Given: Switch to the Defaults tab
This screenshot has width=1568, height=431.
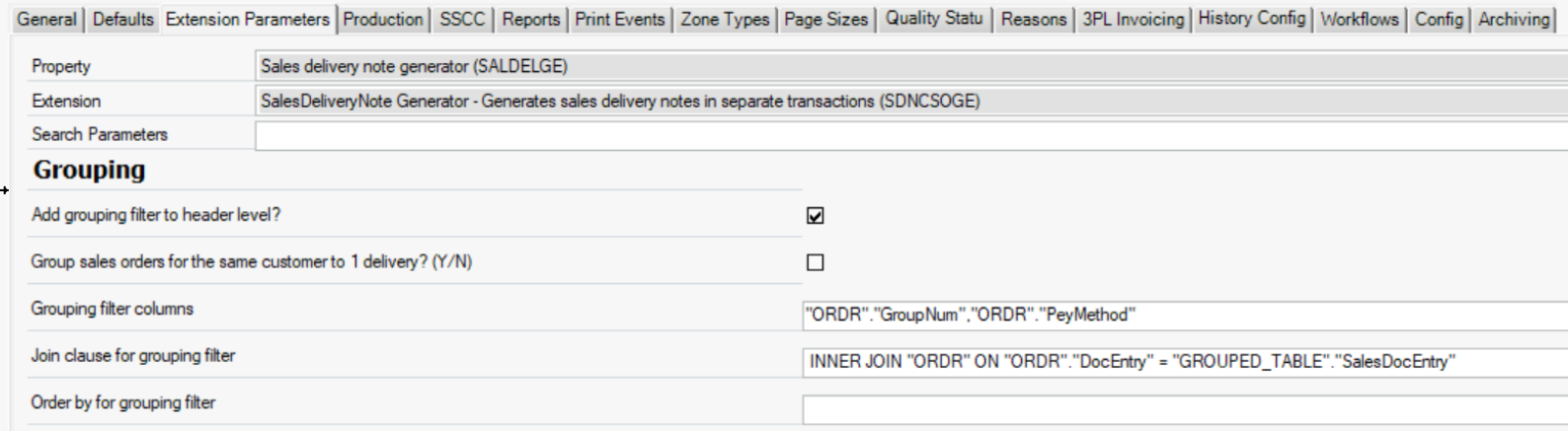Looking at the screenshot, I should tap(122, 19).
